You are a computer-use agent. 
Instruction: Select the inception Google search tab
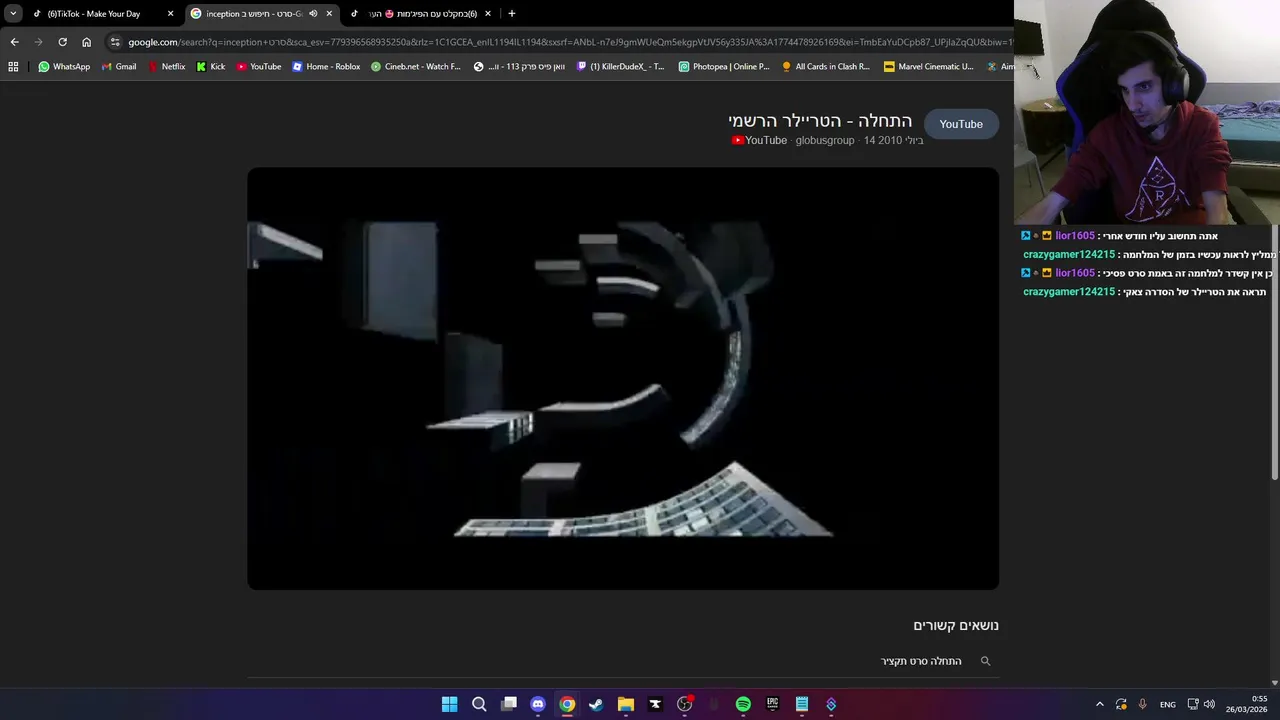254,14
